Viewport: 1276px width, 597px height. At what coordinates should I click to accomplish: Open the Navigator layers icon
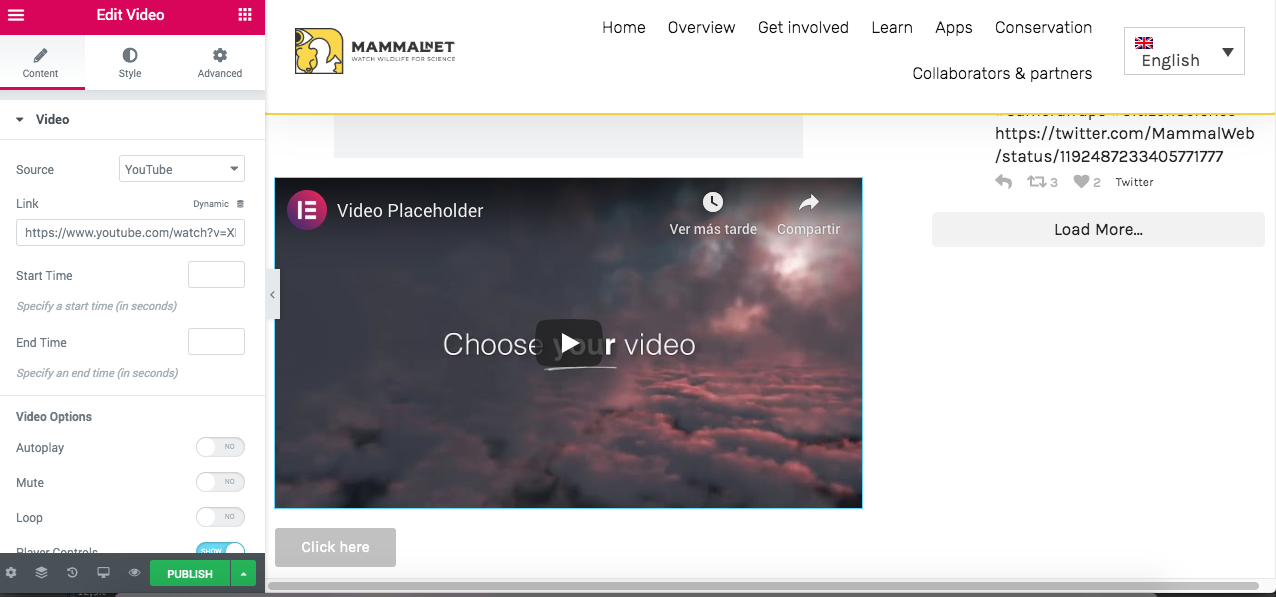(x=41, y=573)
